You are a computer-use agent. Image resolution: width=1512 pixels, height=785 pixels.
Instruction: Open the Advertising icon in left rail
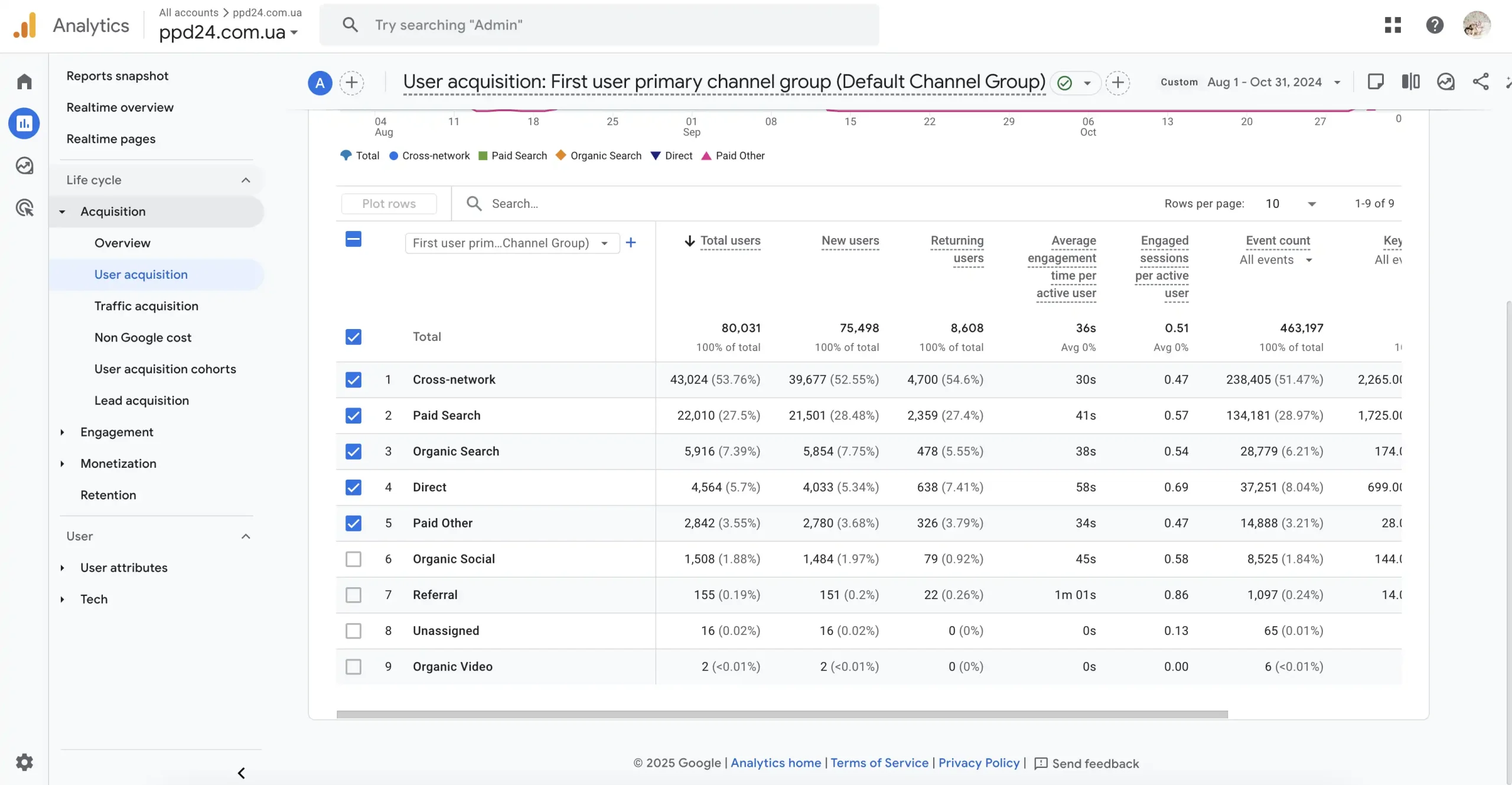click(24, 208)
